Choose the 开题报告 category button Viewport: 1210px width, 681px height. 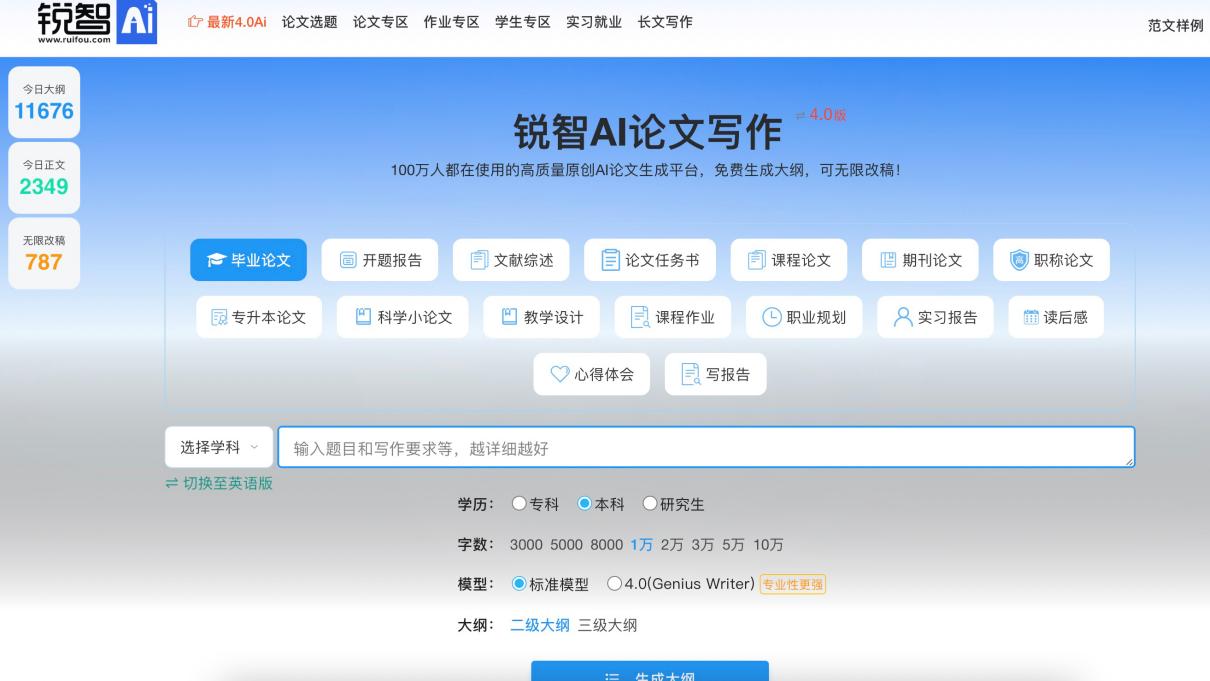(380, 260)
